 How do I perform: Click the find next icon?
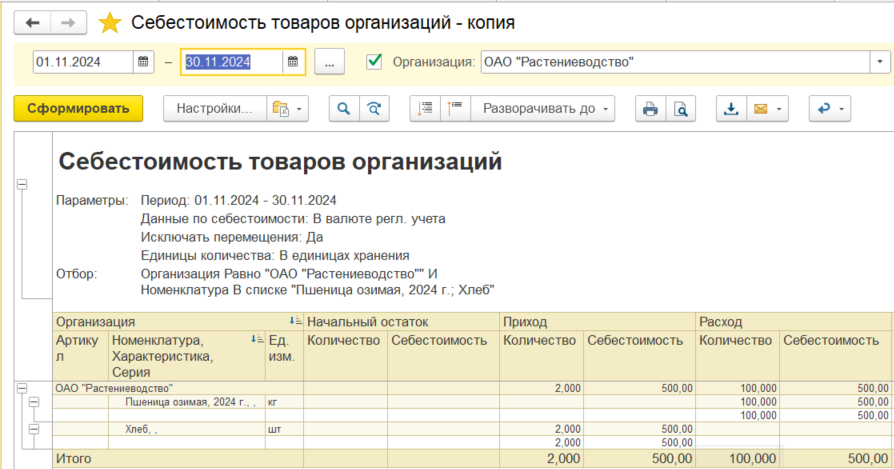374,108
